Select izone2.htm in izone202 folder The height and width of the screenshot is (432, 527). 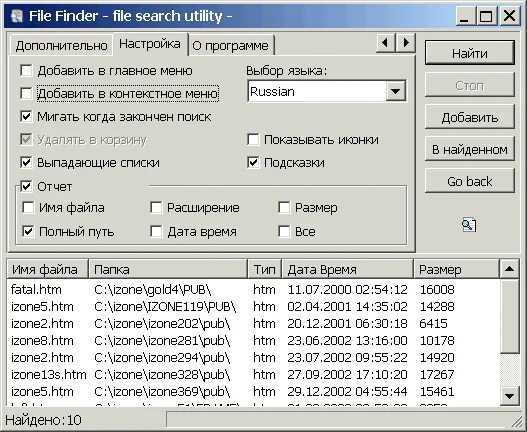[x=253, y=323]
